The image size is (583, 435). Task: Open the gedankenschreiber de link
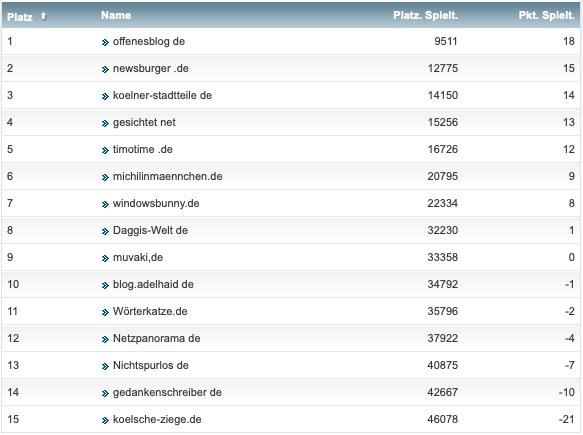[167, 392]
